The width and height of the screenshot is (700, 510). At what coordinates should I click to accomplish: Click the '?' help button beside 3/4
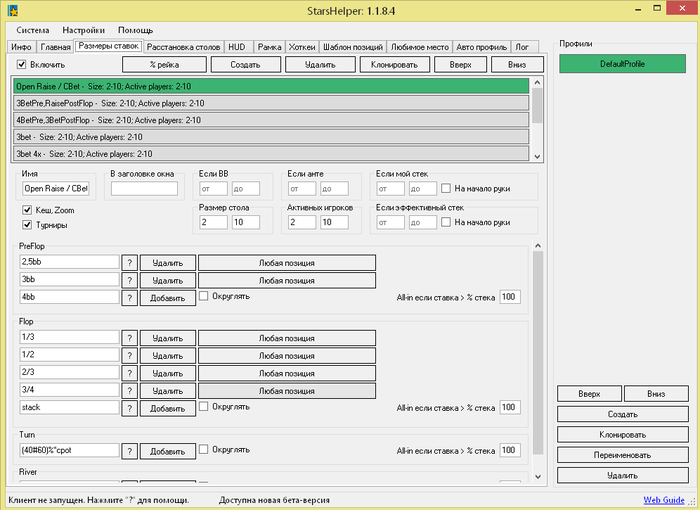(129, 390)
